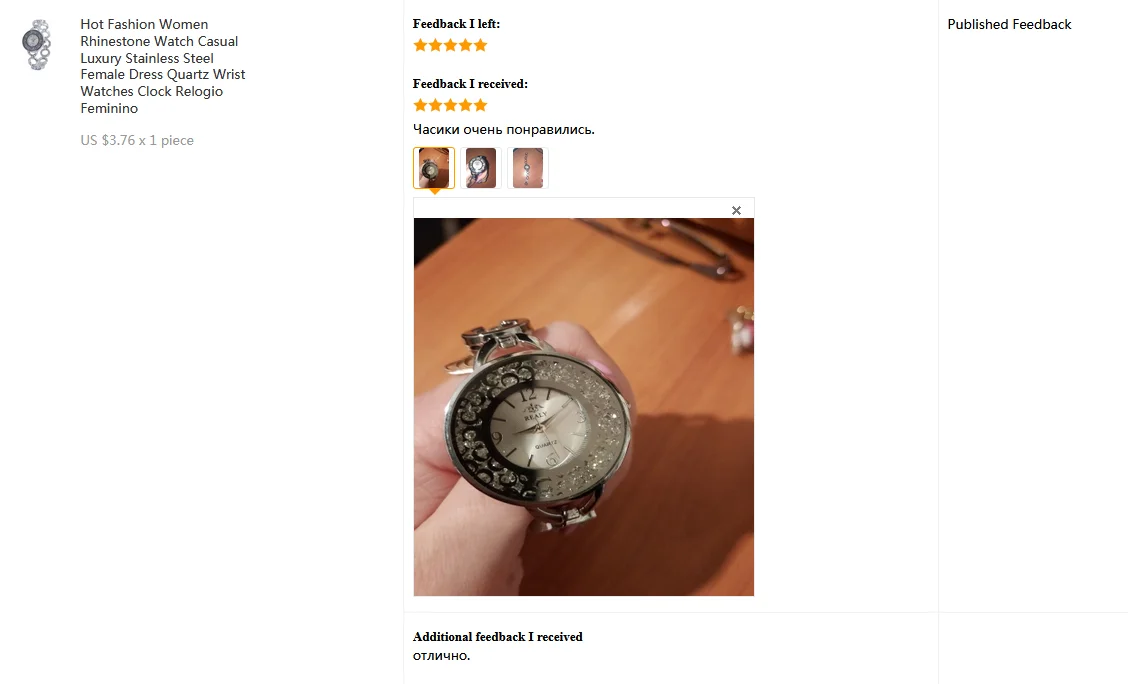
Task: Click the review text Часики очень понравились
Action: click(x=504, y=130)
